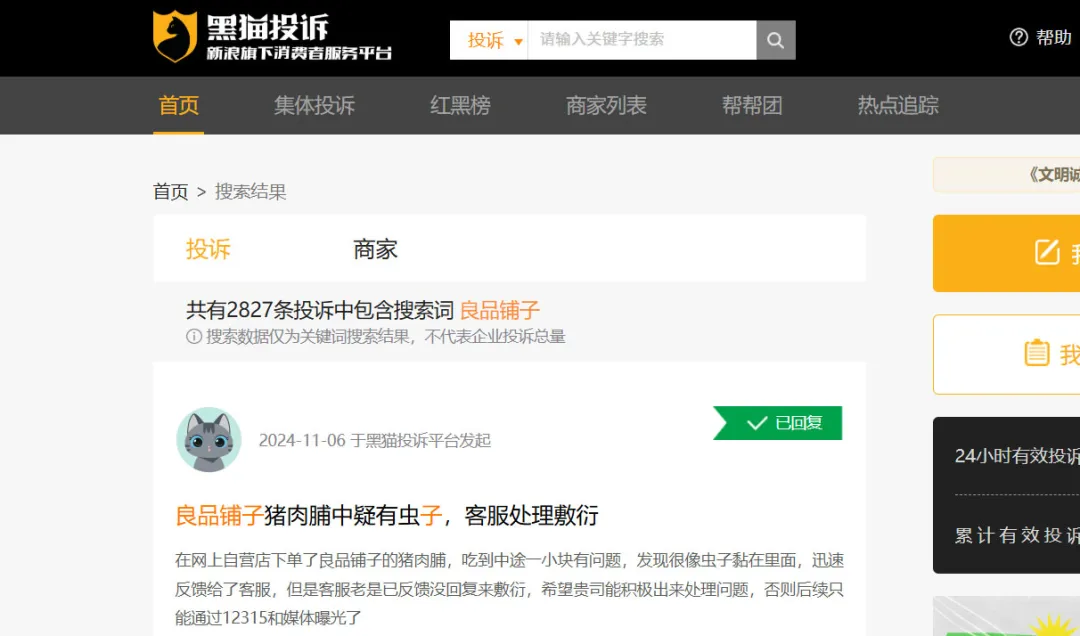Select the 投诉 results tab
Screen dimensions: 1080x636
208,249
